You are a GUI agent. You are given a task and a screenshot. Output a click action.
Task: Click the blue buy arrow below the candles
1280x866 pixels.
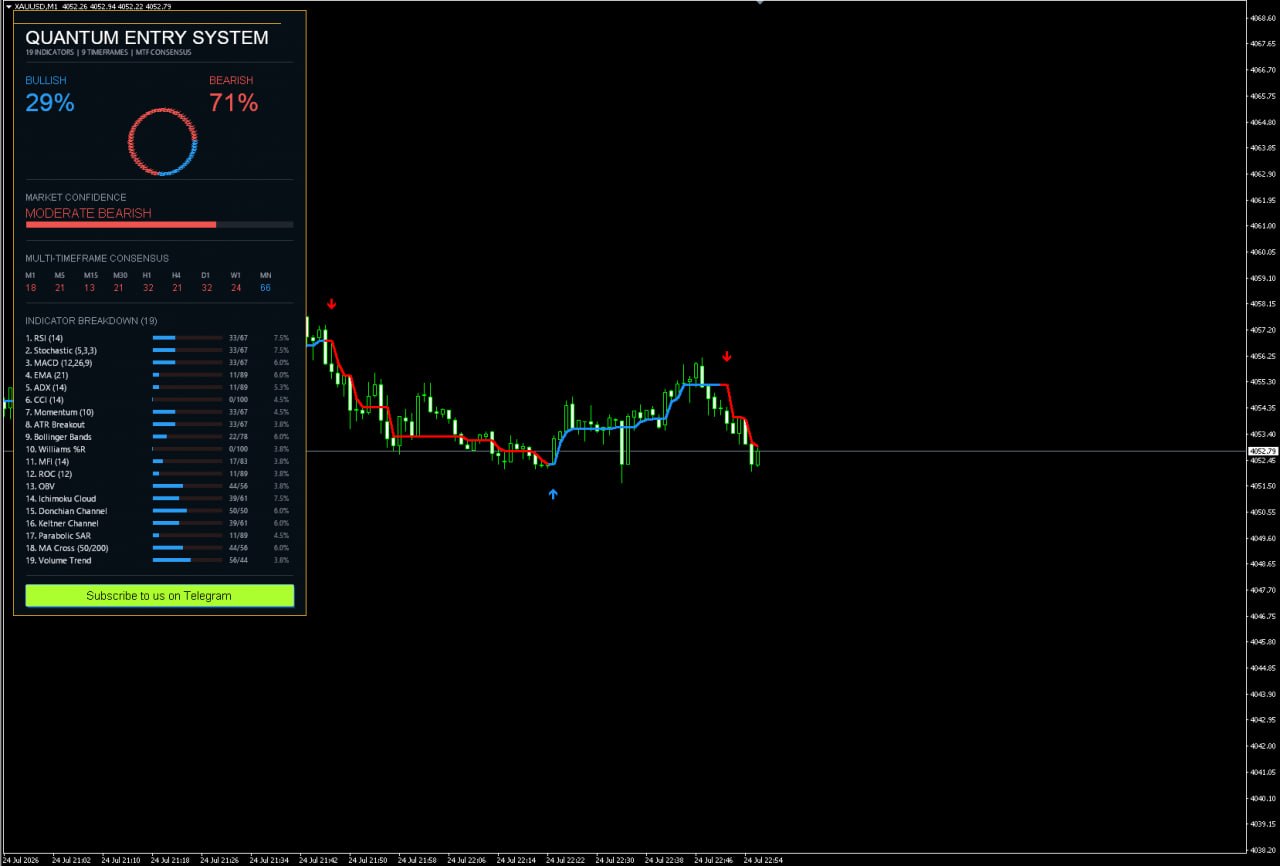click(553, 494)
